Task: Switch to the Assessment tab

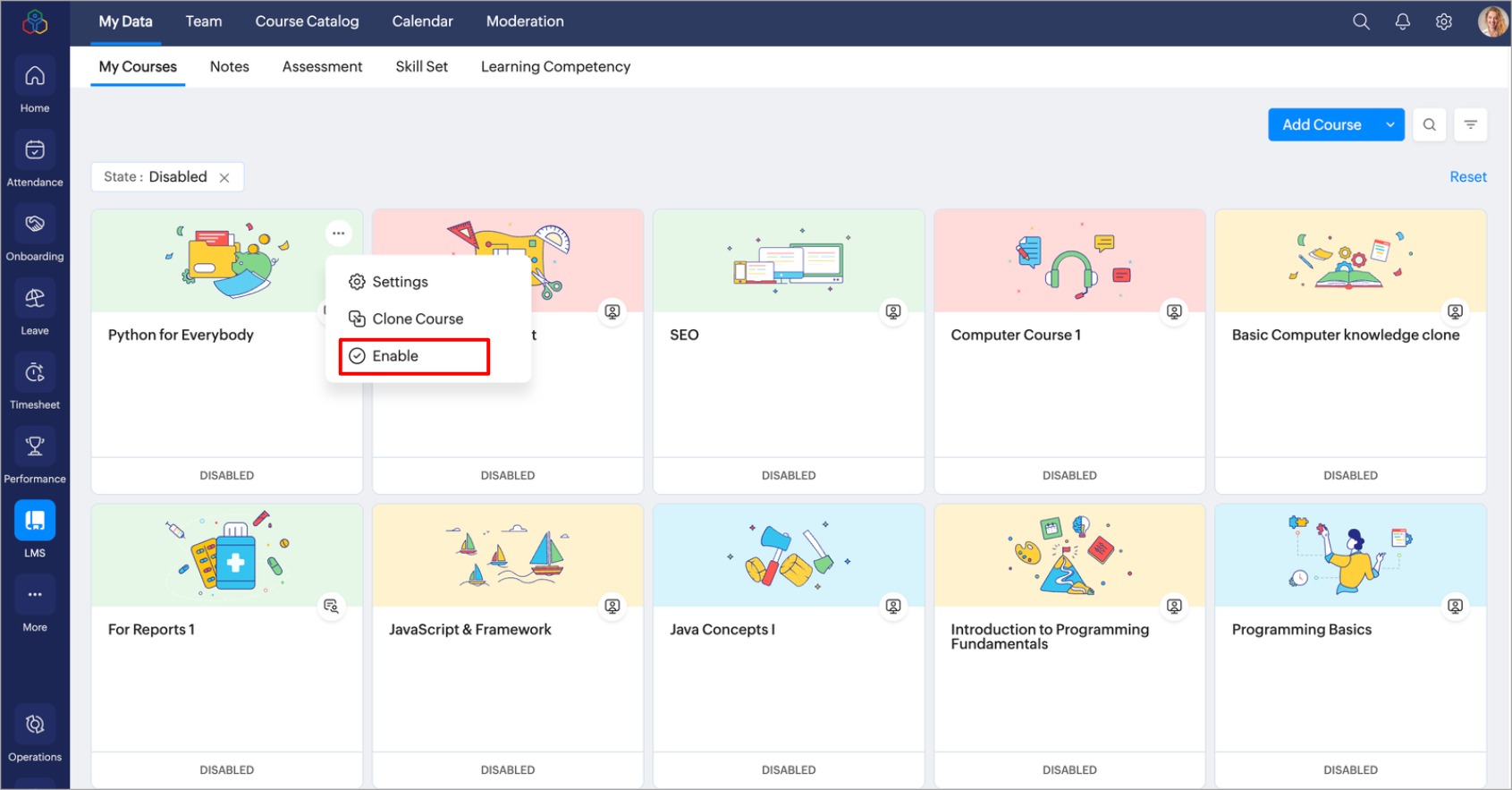Action: [x=322, y=67]
